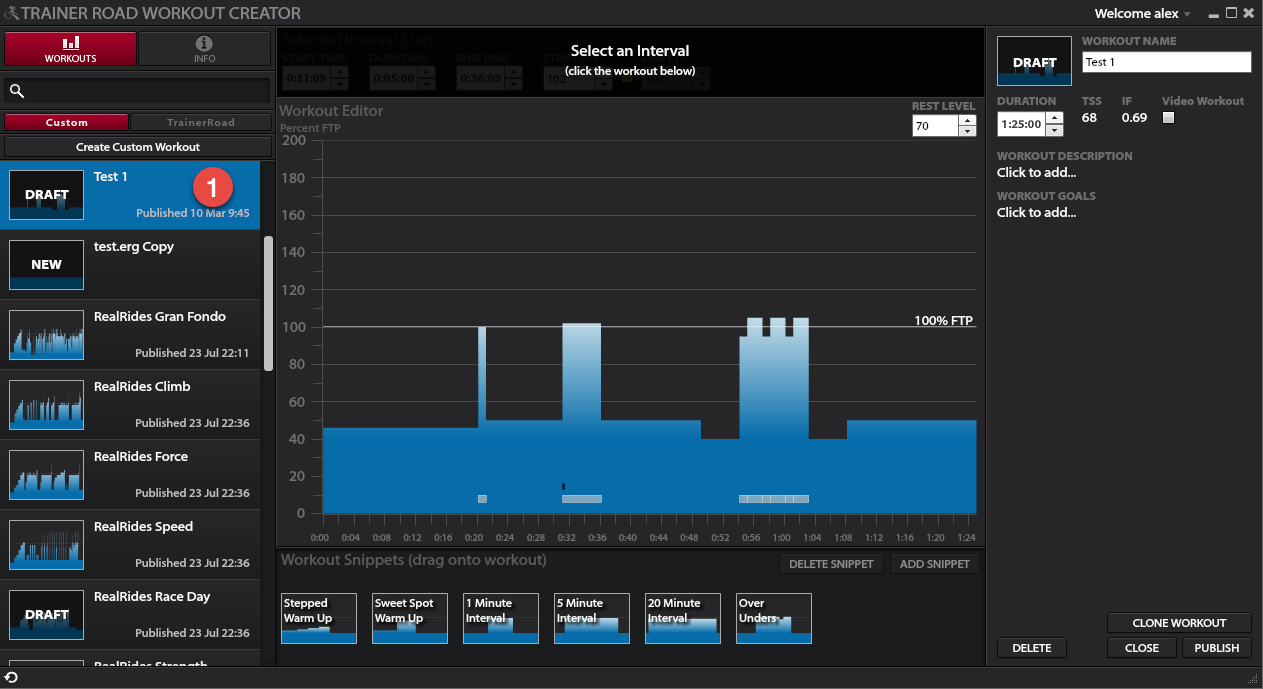Open the RealRides Climb workout

(x=130, y=405)
